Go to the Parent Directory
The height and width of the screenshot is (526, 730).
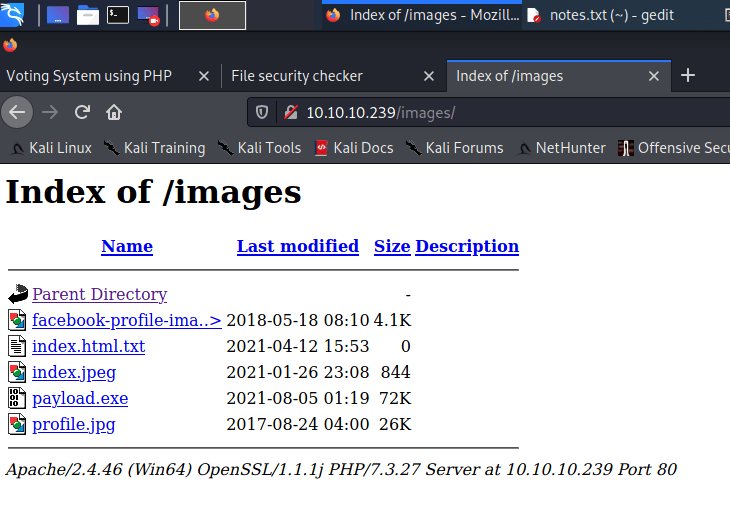99,294
